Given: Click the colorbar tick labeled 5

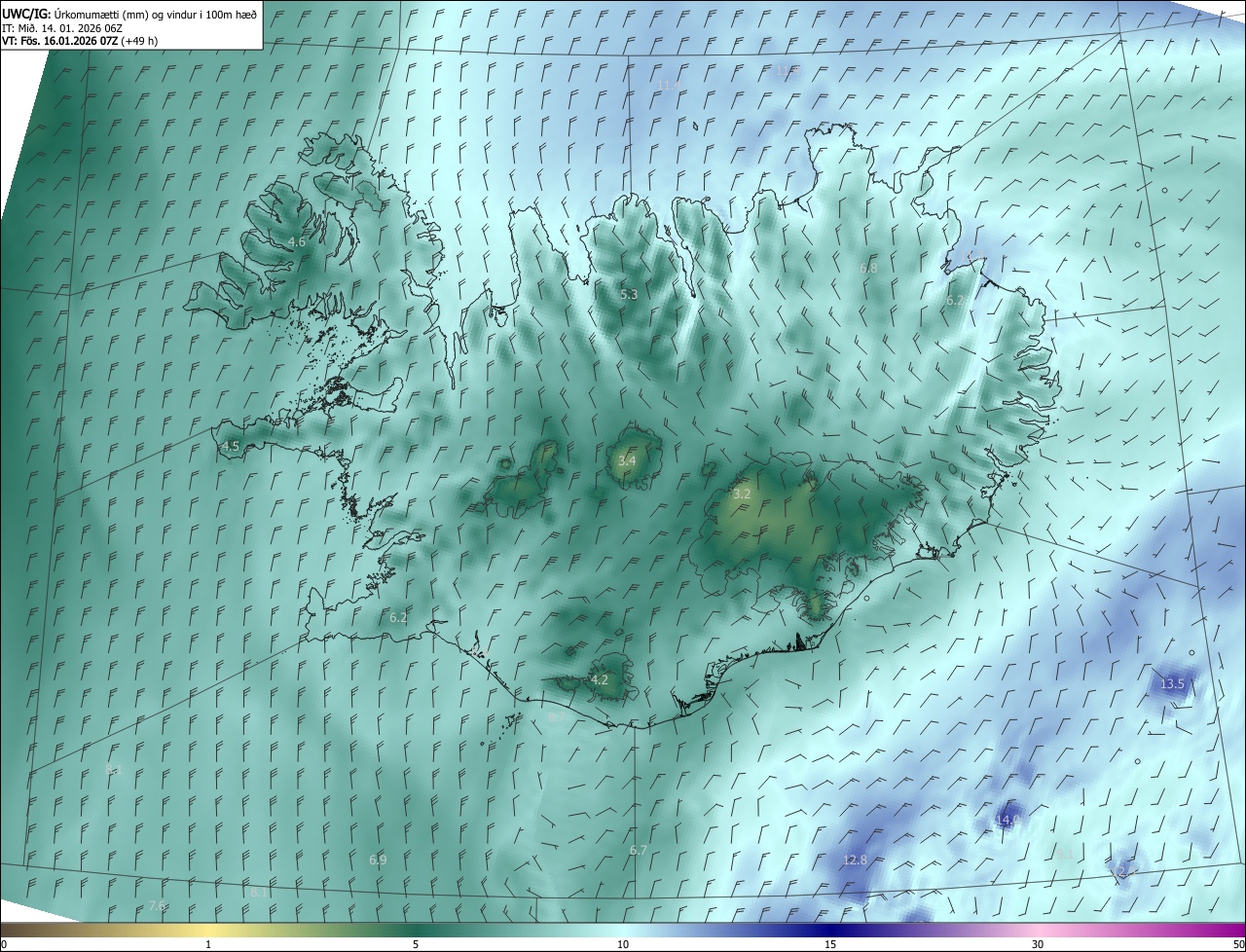Looking at the screenshot, I should click(x=416, y=945).
